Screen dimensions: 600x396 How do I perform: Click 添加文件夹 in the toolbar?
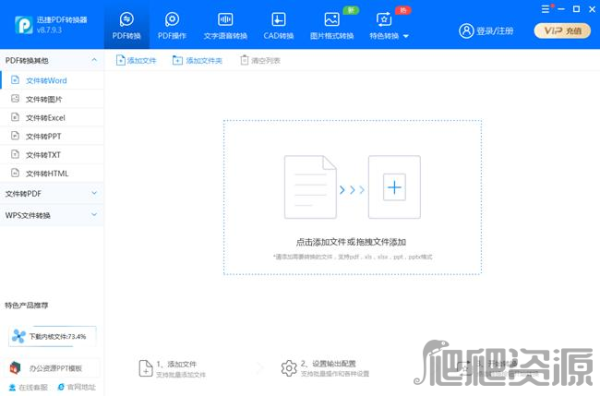point(197,60)
